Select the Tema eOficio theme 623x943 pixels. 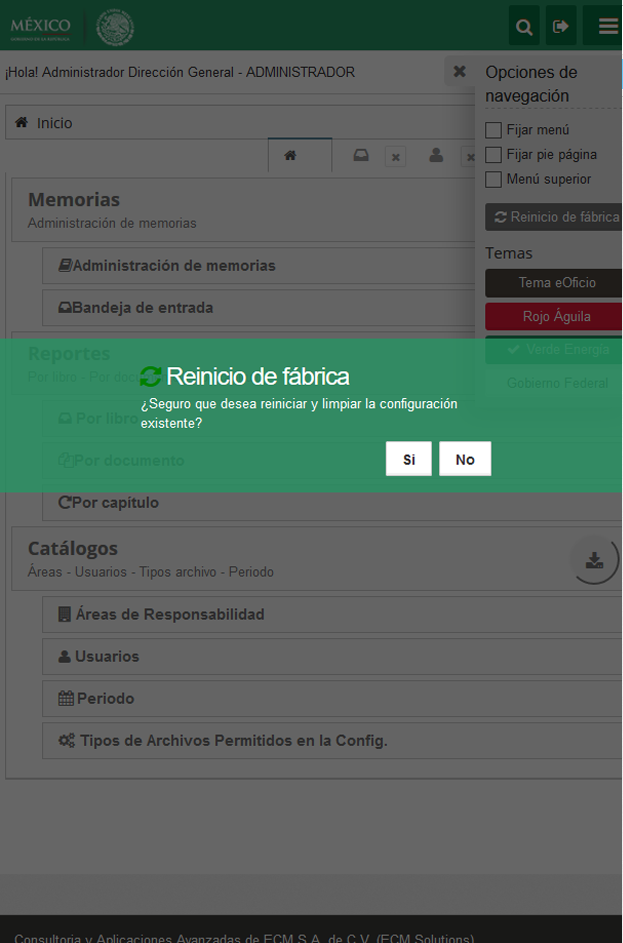click(554, 283)
